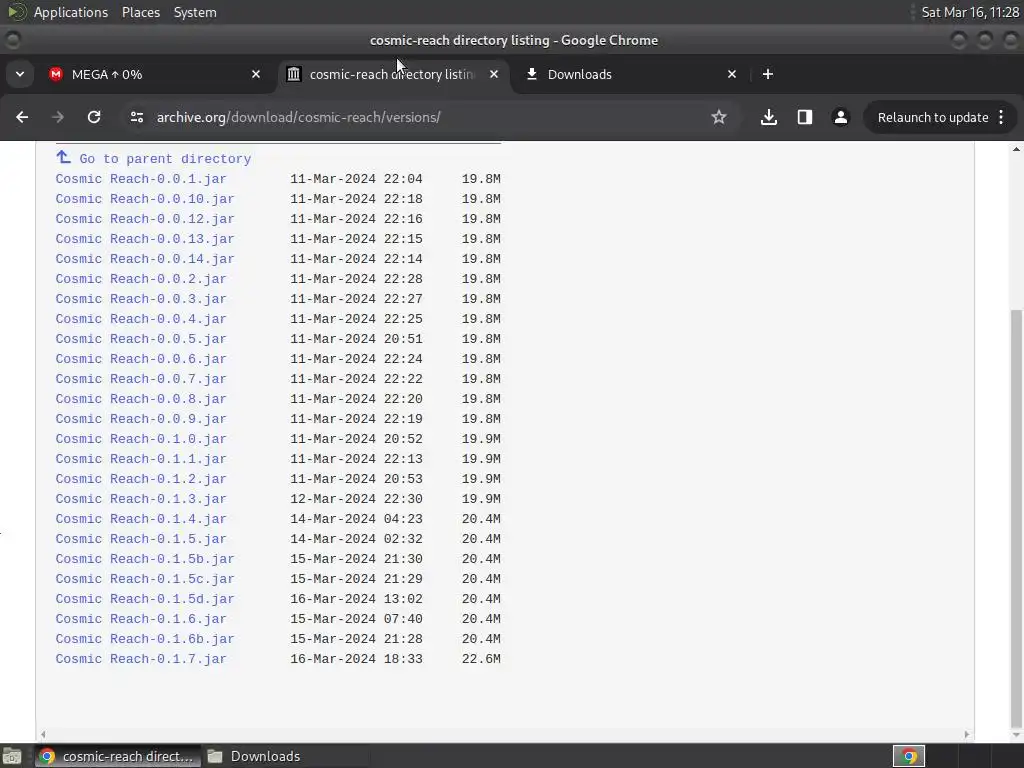Click Cosmic Reach-0.1.4.jar
Image resolution: width=1024 pixels, height=768 pixels.
point(141,519)
